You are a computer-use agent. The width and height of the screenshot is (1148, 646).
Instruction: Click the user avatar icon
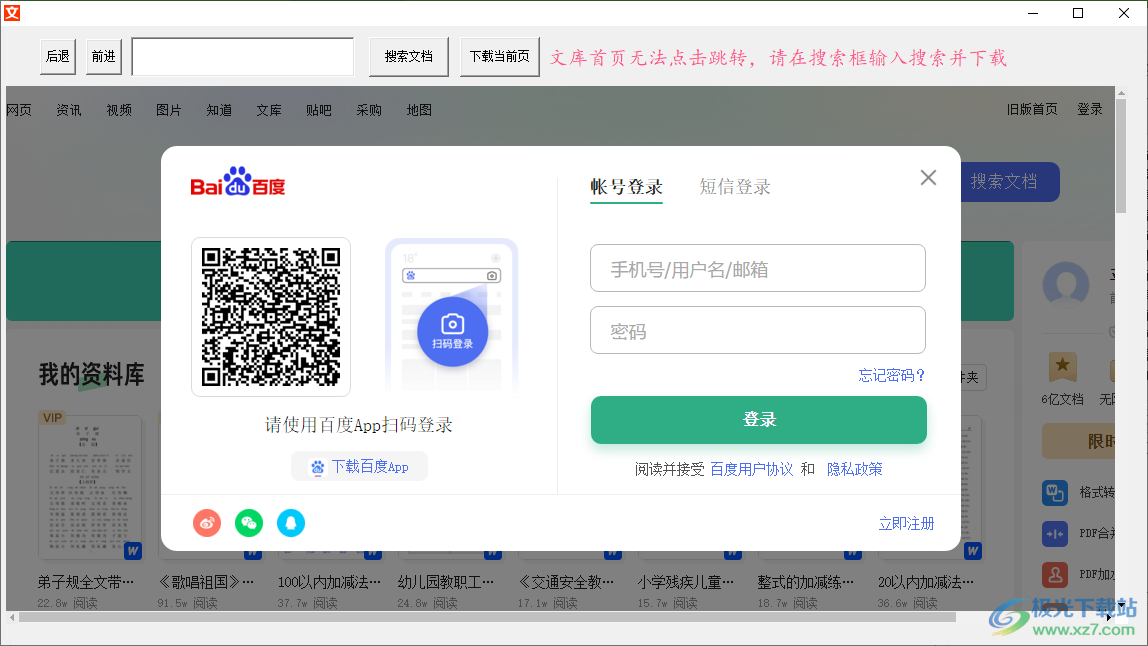(x=1066, y=284)
